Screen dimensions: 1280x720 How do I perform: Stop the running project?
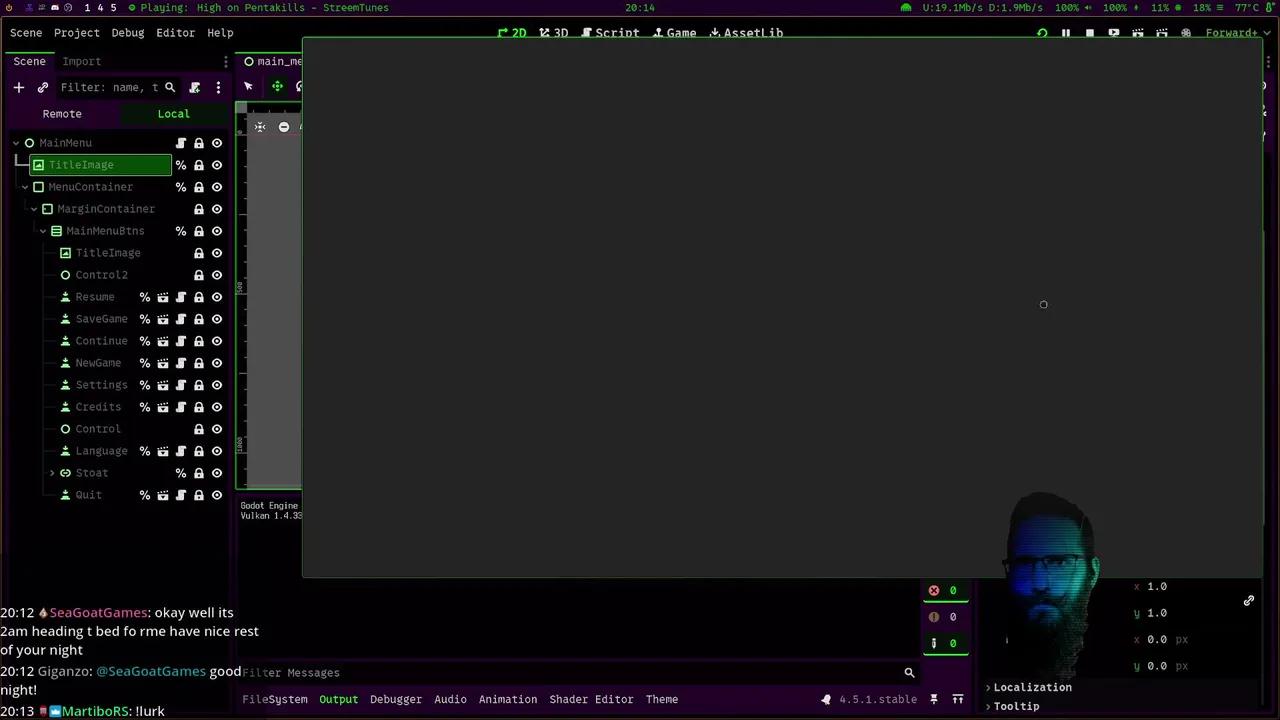pyautogui.click(x=1090, y=33)
